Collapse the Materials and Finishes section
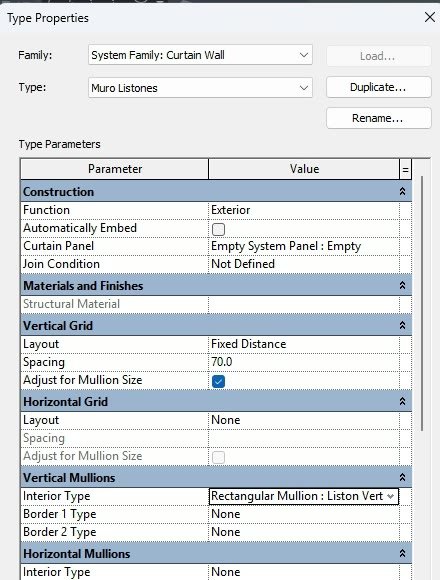440x580 pixels. click(402, 285)
